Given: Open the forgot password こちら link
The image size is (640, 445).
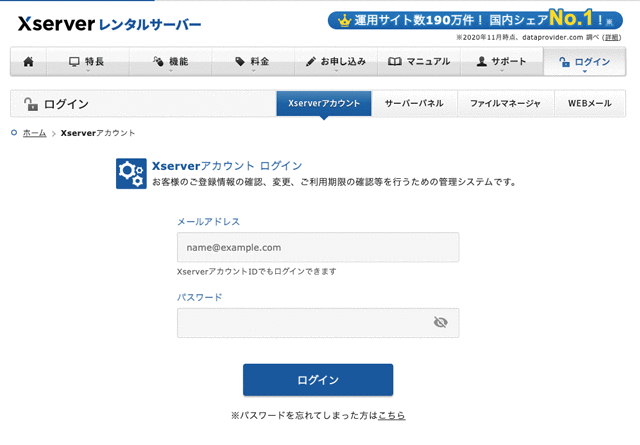Looking at the screenshot, I should click(x=391, y=416).
